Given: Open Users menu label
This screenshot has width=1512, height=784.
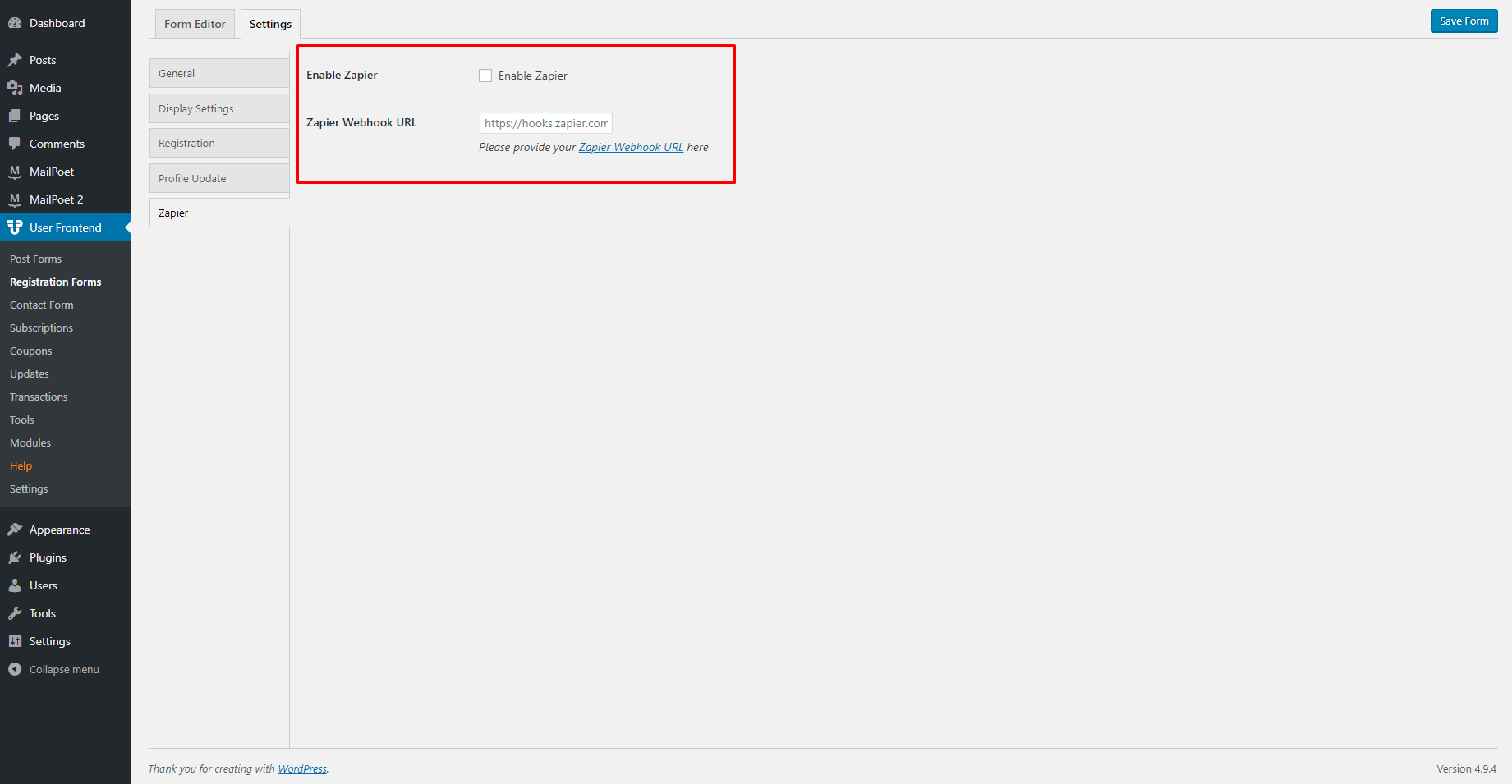Looking at the screenshot, I should point(44,585).
